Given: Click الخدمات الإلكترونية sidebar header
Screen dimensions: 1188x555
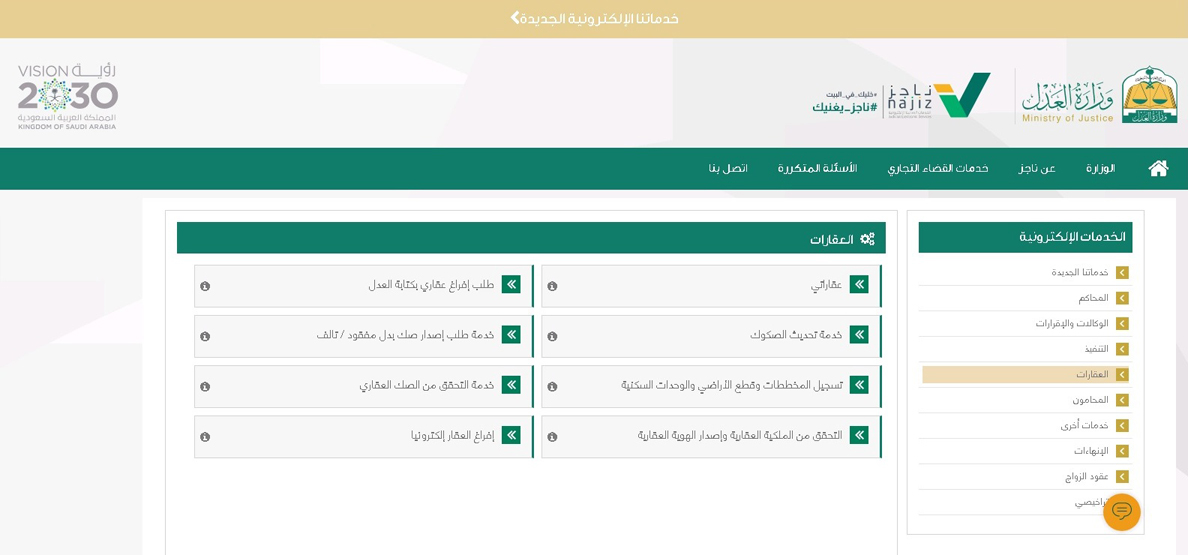Looking at the screenshot, I should pyautogui.click(x=1025, y=237).
